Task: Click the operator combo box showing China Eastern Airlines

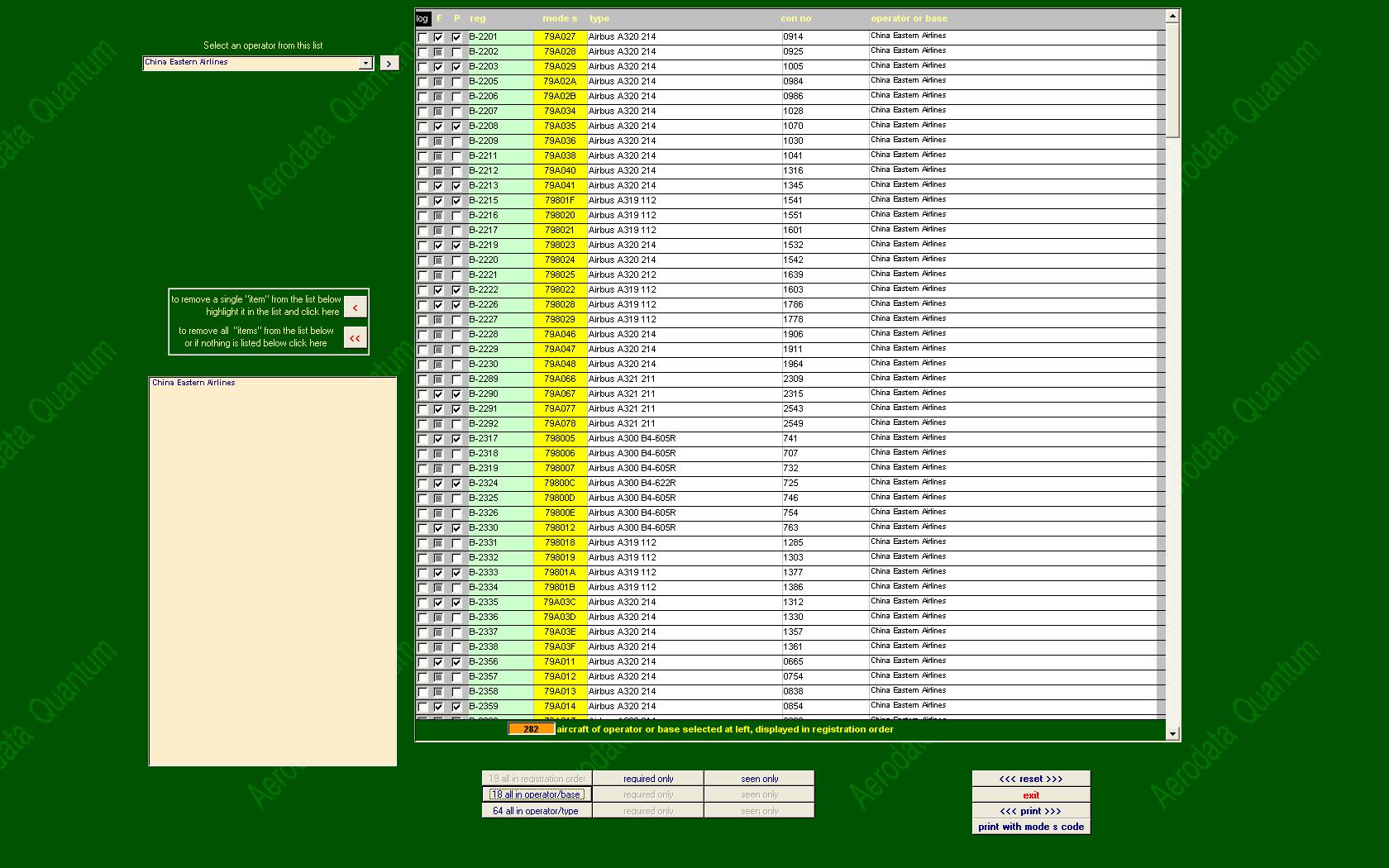Action: [251, 63]
